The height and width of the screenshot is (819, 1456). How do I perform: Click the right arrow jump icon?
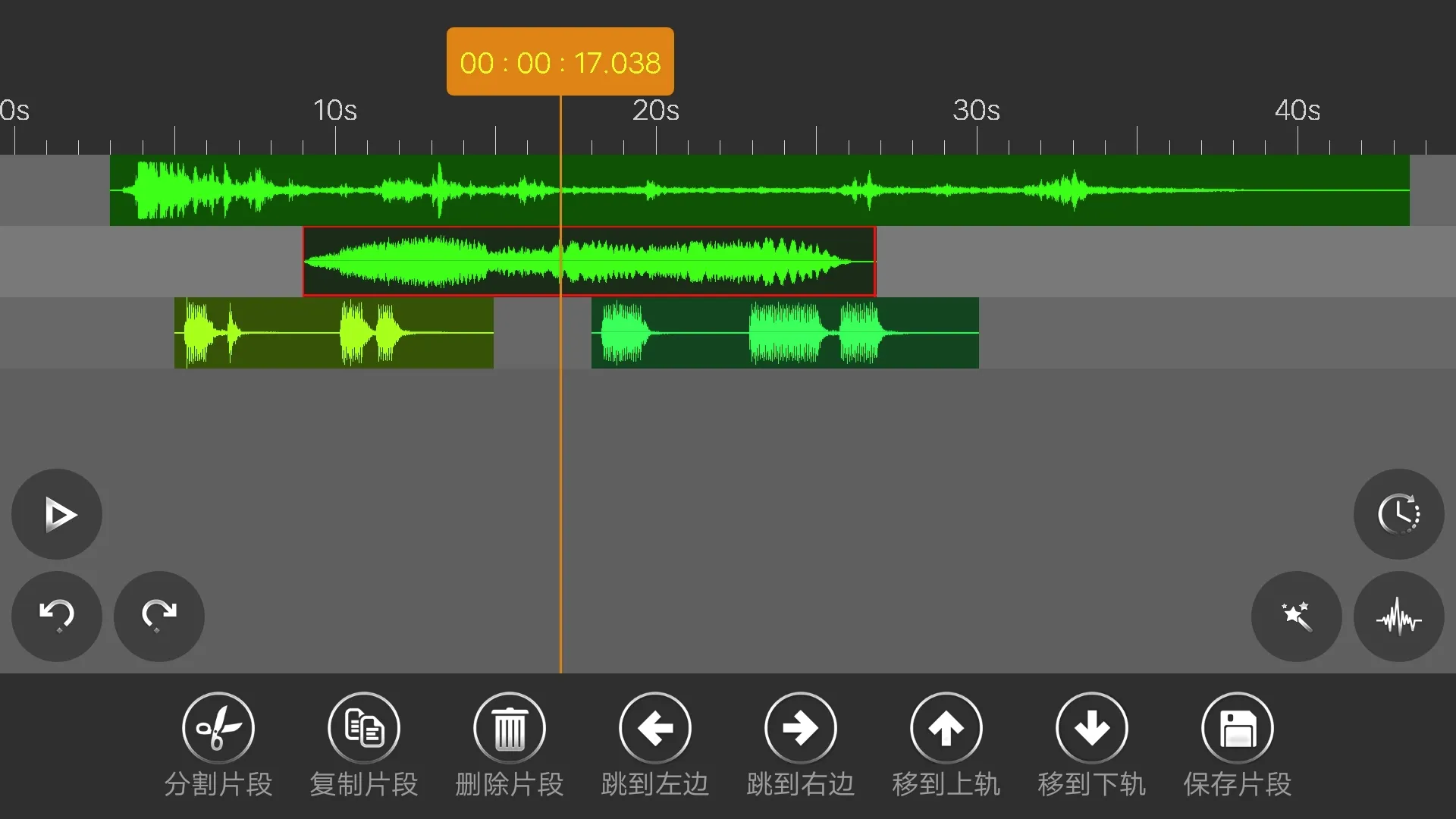tap(801, 728)
